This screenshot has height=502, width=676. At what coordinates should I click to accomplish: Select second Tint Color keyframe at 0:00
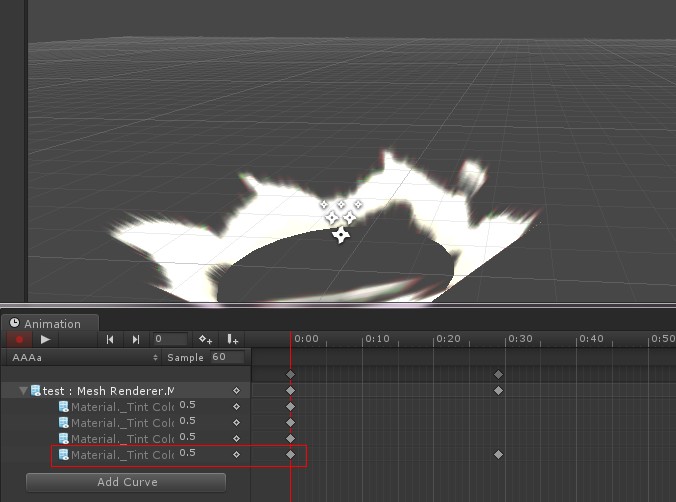[x=291, y=423]
